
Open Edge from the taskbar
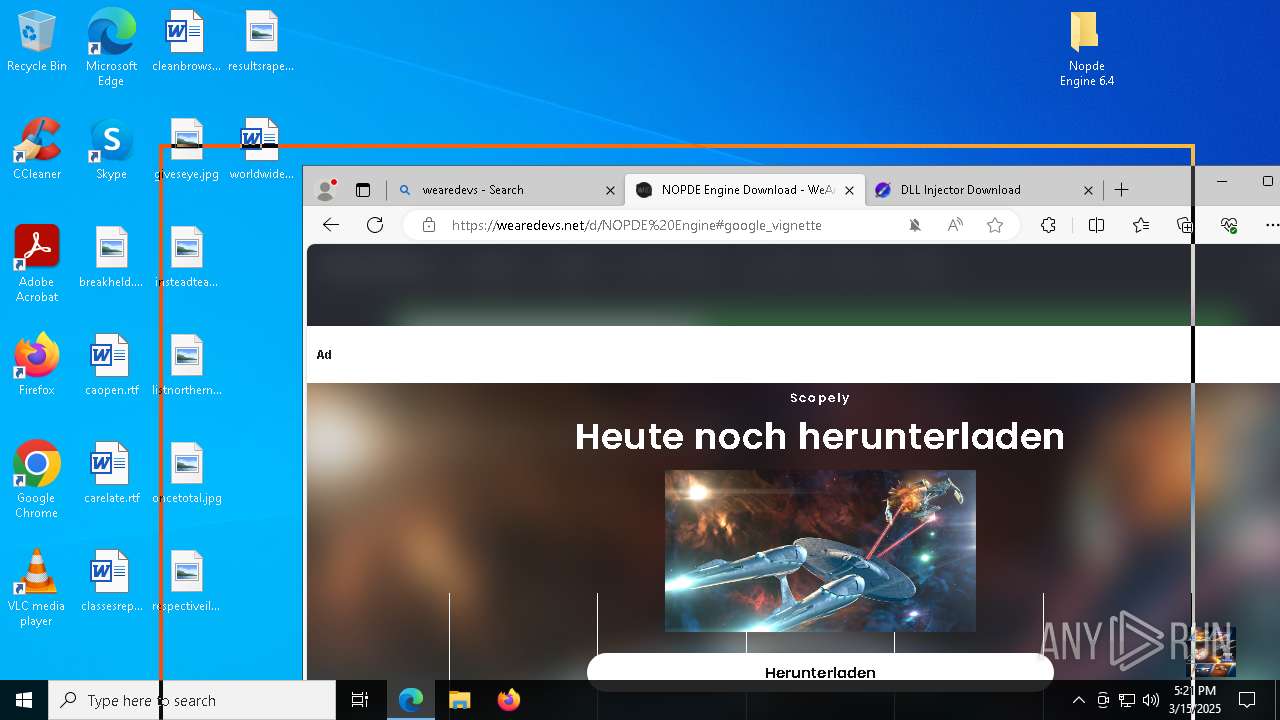click(411, 700)
